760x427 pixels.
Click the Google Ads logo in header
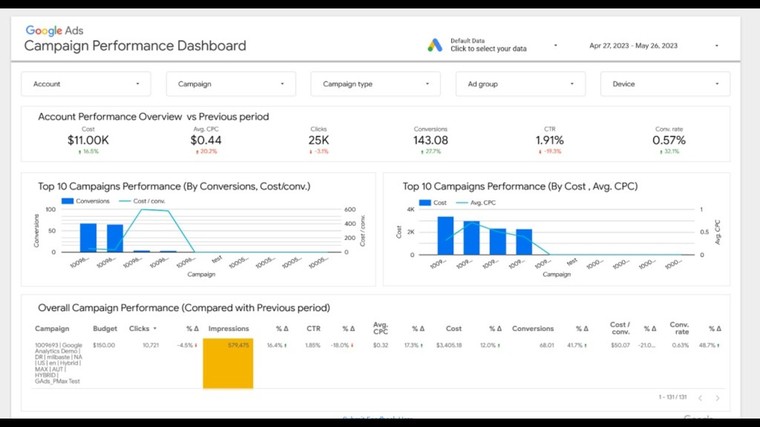pos(54,31)
